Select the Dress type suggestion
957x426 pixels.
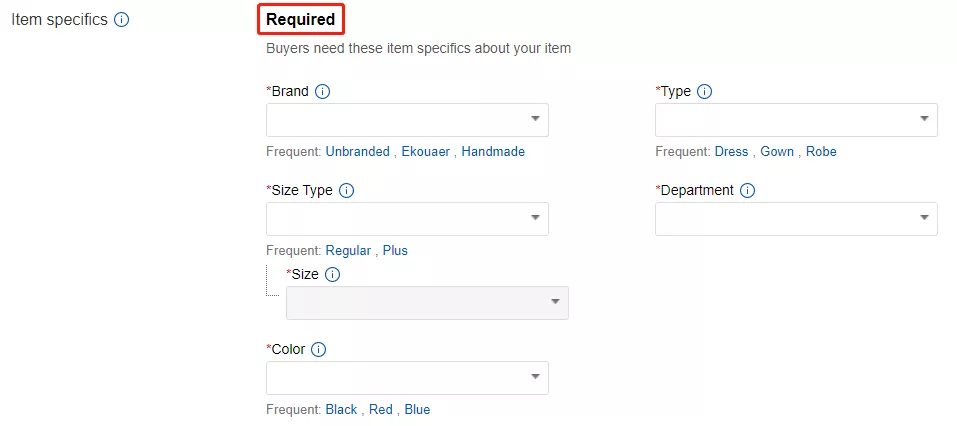pyautogui.click(x=731, y=152)
